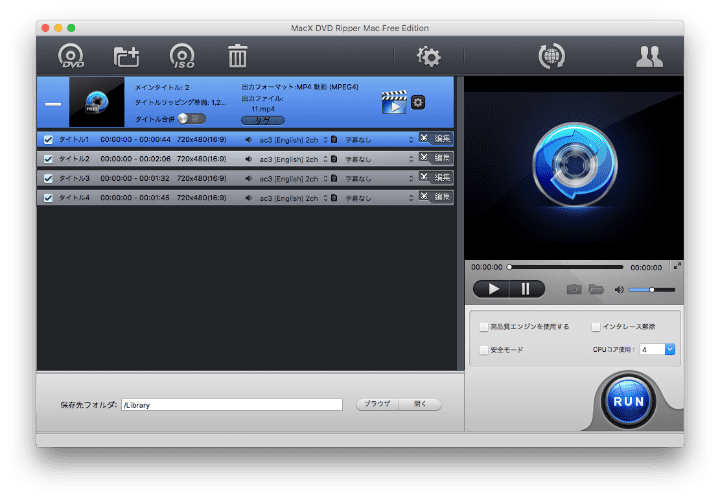Image resolution: width=720 pixels, height=499 pixels.
Task: Click the ブラウザ browse button
Action: click(377, 404)
